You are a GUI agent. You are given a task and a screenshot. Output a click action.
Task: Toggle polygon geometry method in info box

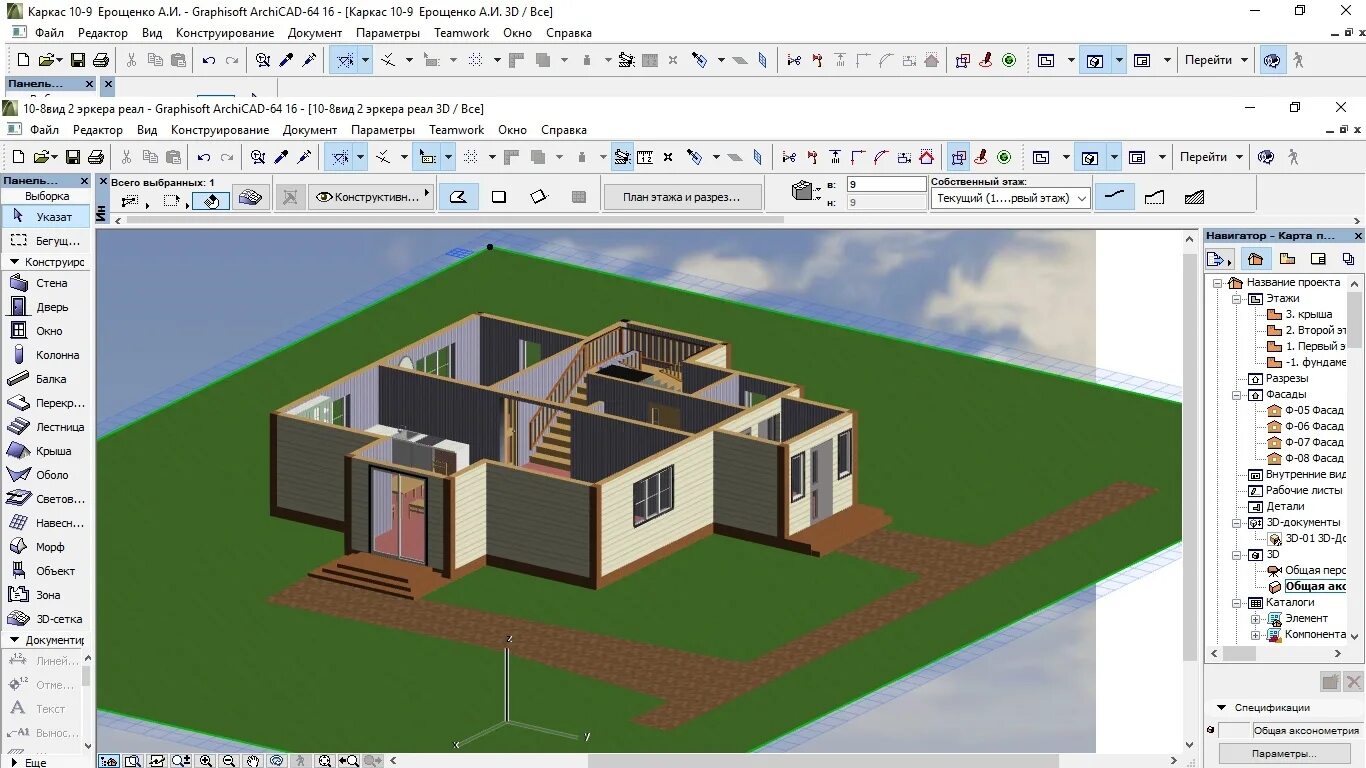pyautogui.click(x=458, y=197)
